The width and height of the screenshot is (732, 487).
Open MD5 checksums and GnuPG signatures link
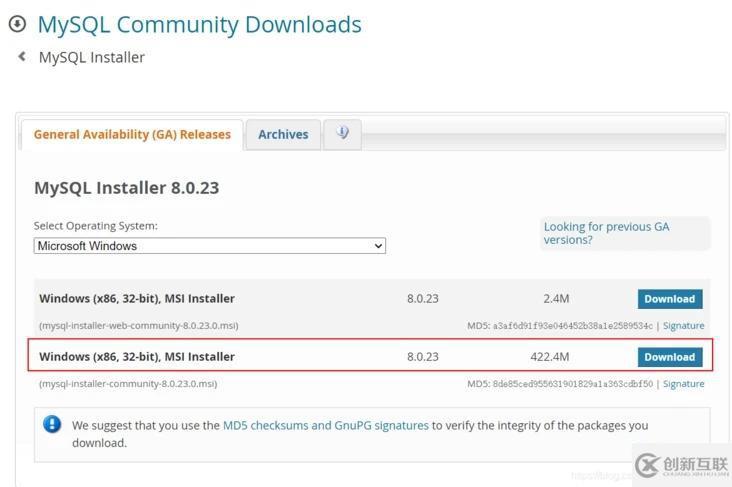pyautogui.click(x=325, y=425)
